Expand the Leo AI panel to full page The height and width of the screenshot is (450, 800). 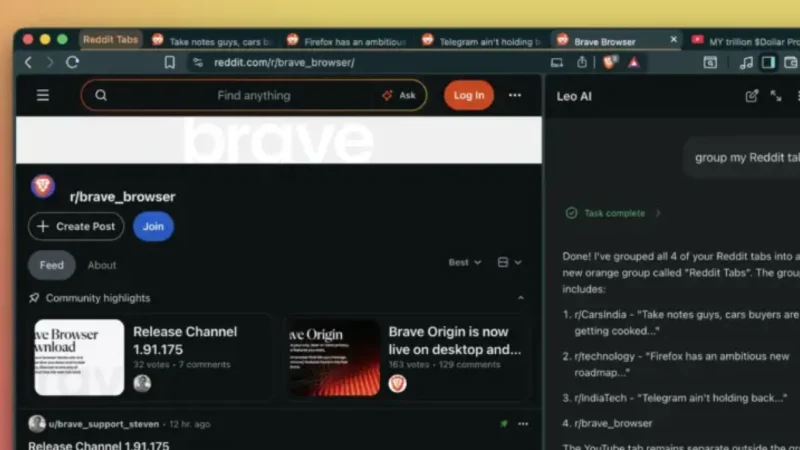[x=776, y=95]
